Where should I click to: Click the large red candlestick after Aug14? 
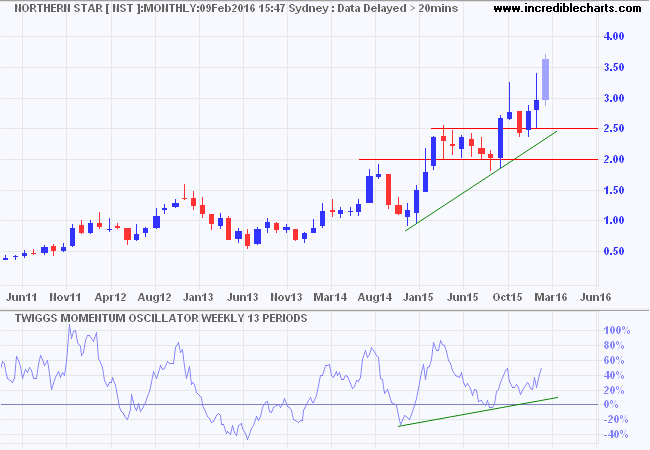pos(388,190)
